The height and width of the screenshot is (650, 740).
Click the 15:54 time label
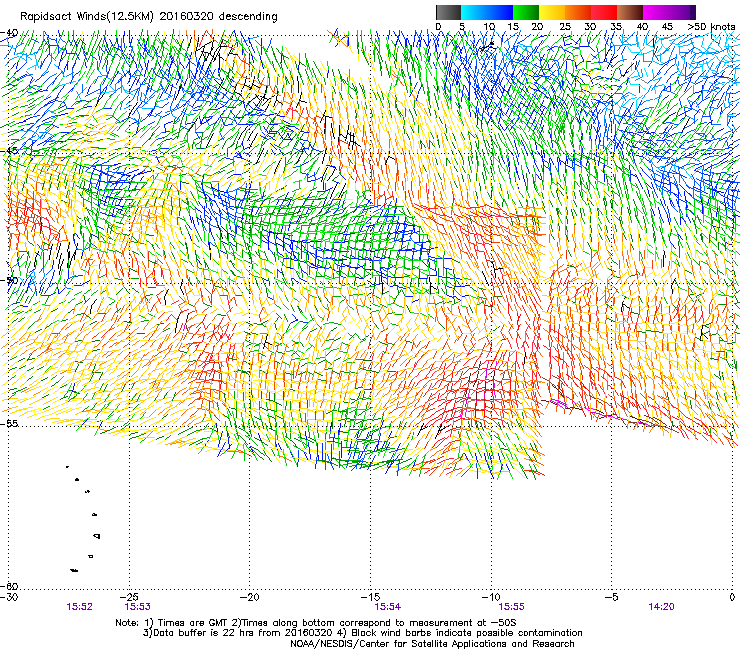point(388,607)
